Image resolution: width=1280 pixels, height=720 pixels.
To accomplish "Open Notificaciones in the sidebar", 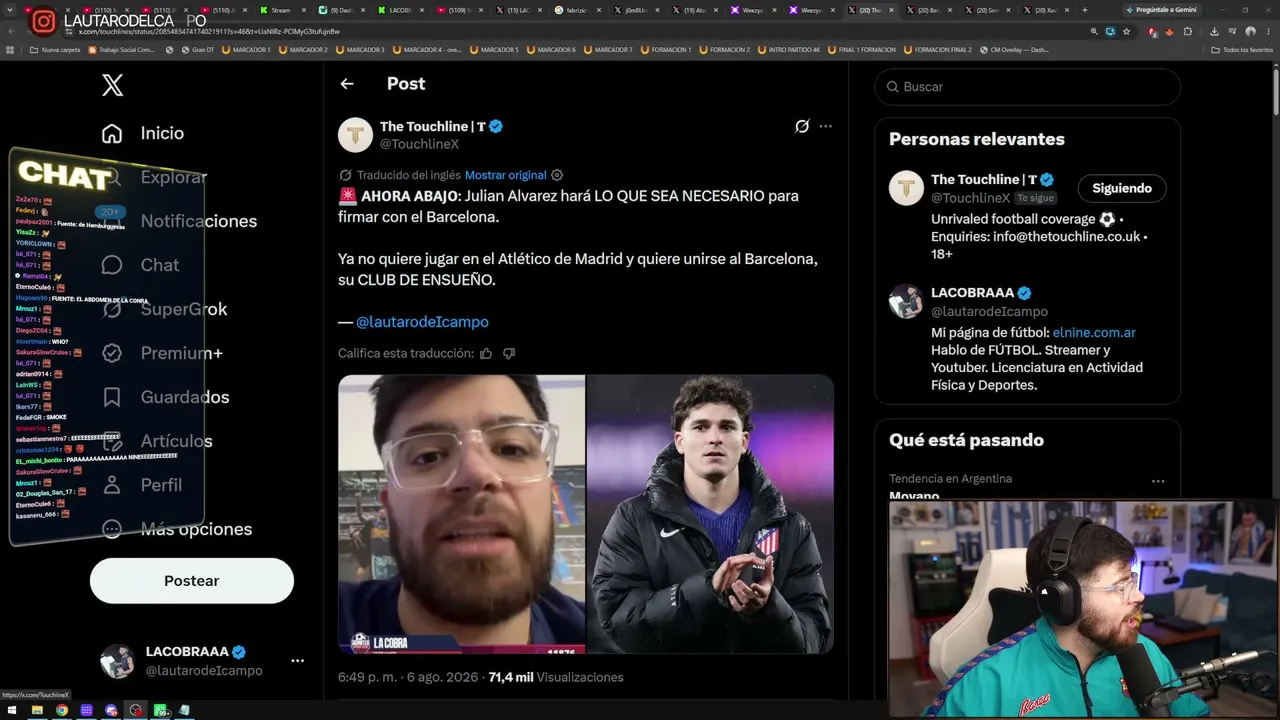I will pos(179,221).
